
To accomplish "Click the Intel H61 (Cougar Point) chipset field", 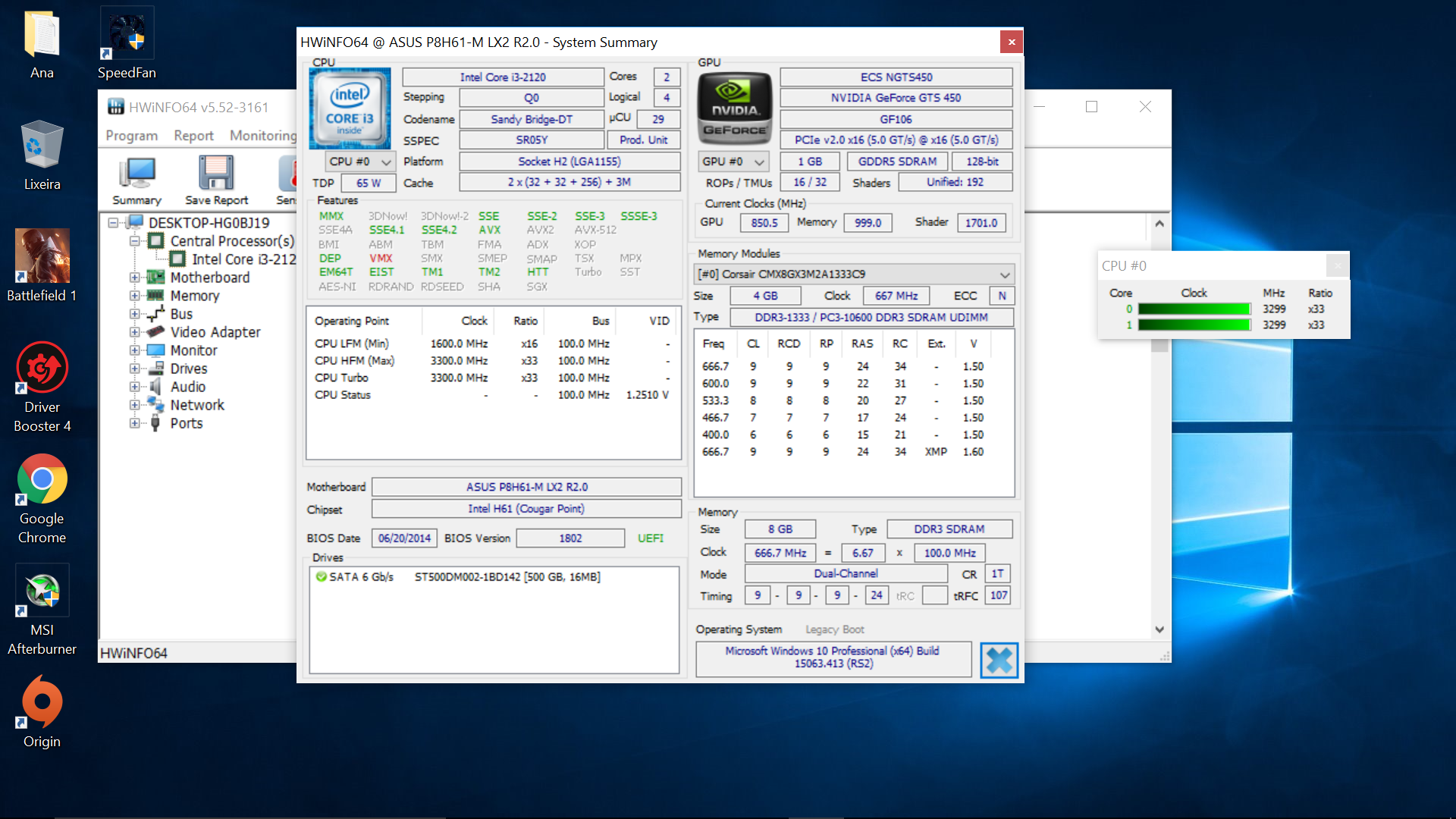I will pos(526,509).
